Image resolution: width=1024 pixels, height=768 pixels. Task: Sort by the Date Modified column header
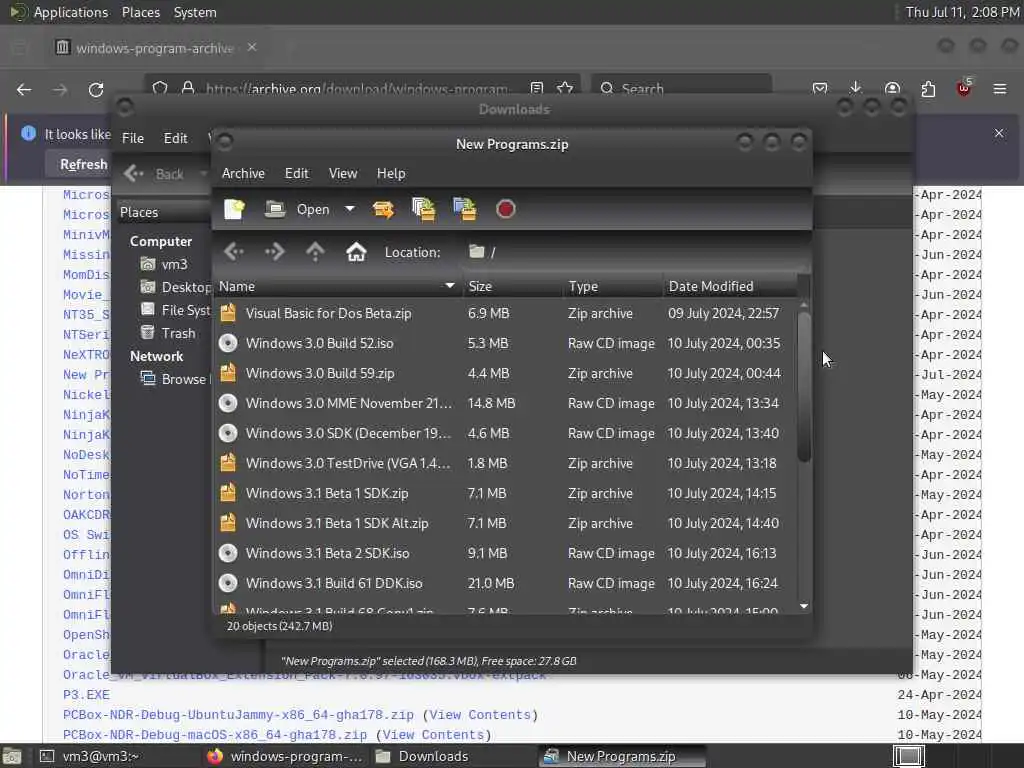pos(730,286)
